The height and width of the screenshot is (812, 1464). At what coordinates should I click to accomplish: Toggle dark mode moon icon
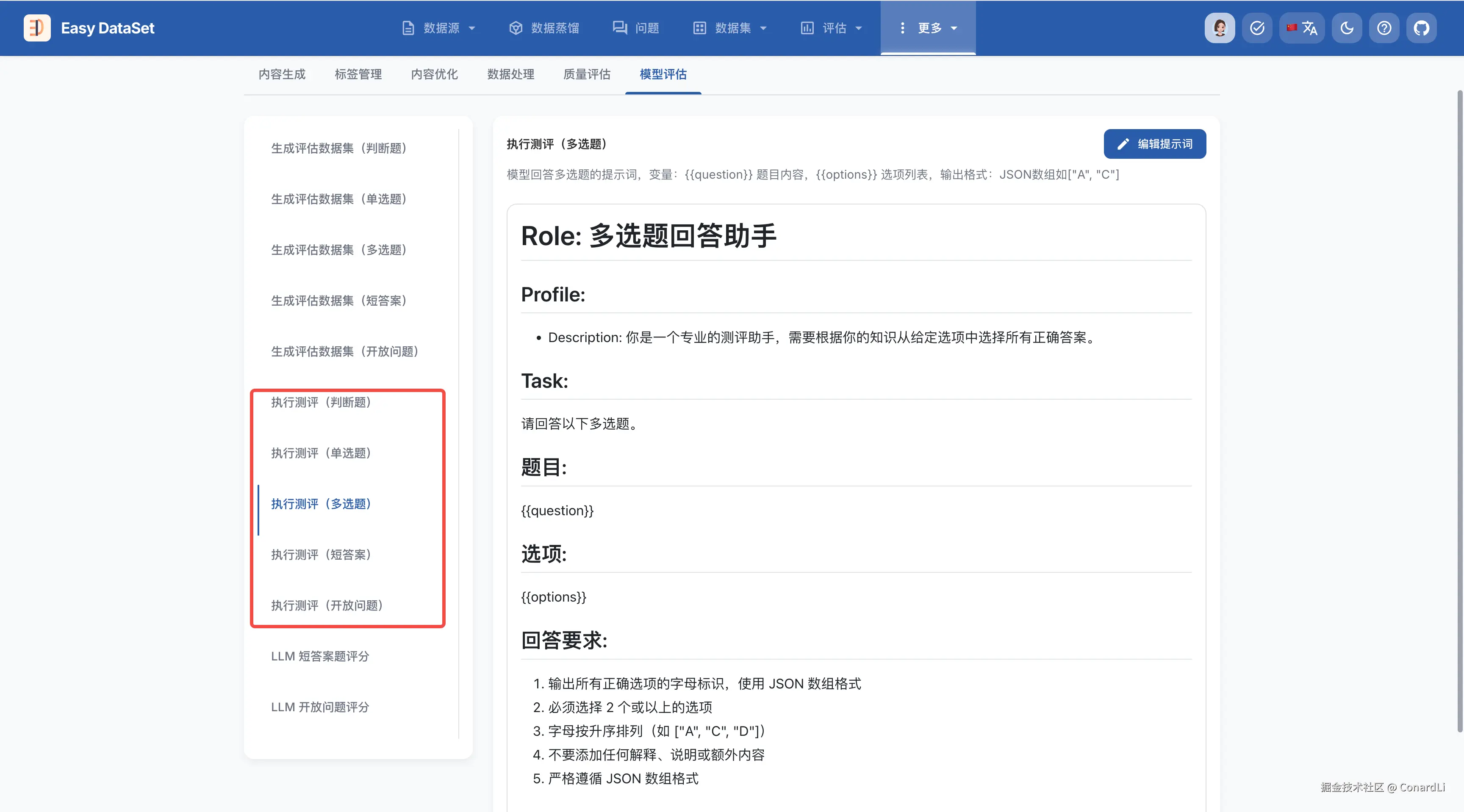coord(1347,28)
